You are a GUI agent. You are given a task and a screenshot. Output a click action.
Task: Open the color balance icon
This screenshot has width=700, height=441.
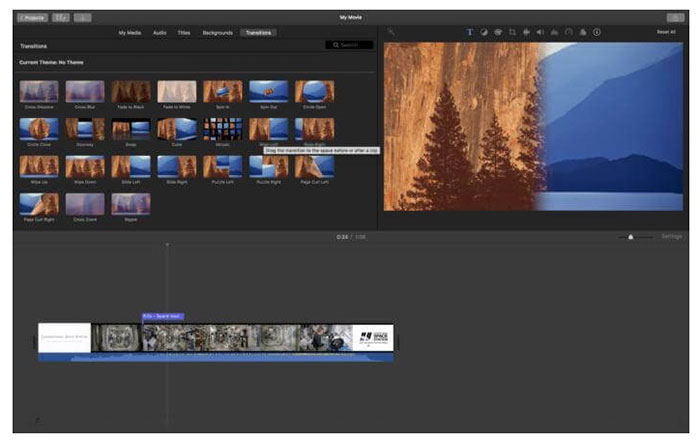point(484,32)
